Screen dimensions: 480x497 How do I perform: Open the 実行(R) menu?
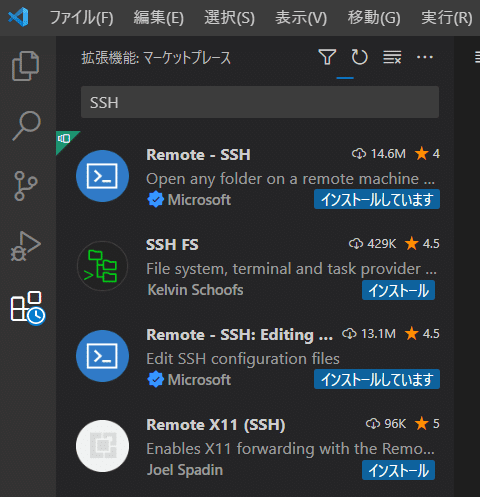click(447, 18)
